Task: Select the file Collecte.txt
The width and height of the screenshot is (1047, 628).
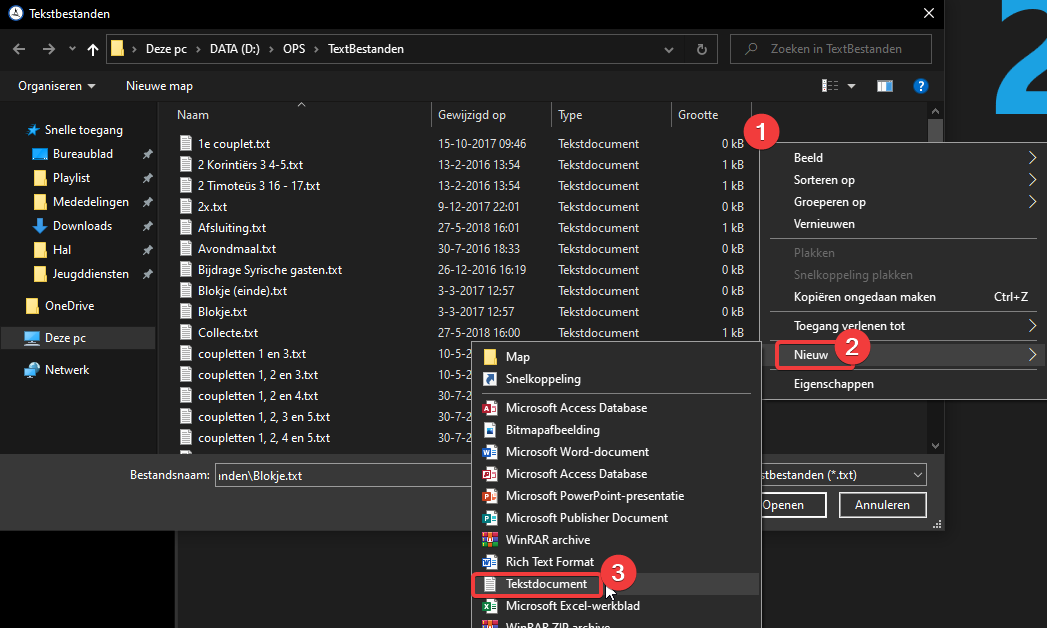Action: 228,332
